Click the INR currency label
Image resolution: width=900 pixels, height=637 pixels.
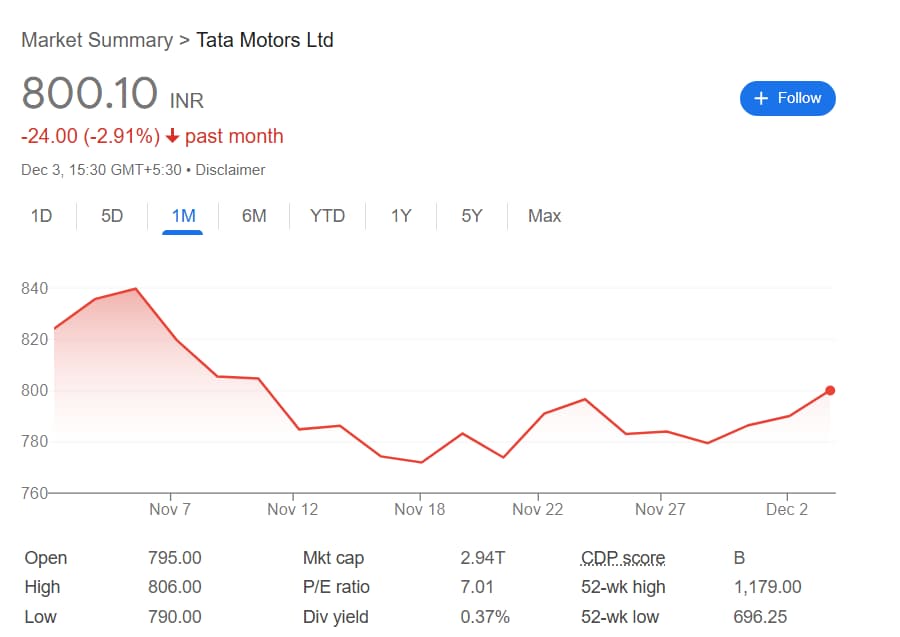point(187,100)
